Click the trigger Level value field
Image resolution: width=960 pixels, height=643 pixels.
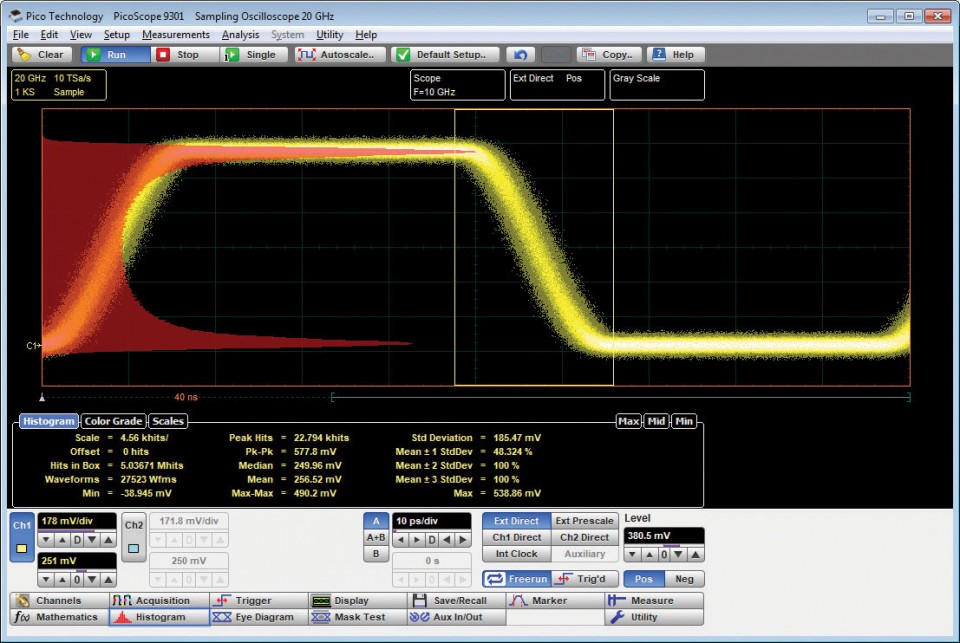point(663,536)
